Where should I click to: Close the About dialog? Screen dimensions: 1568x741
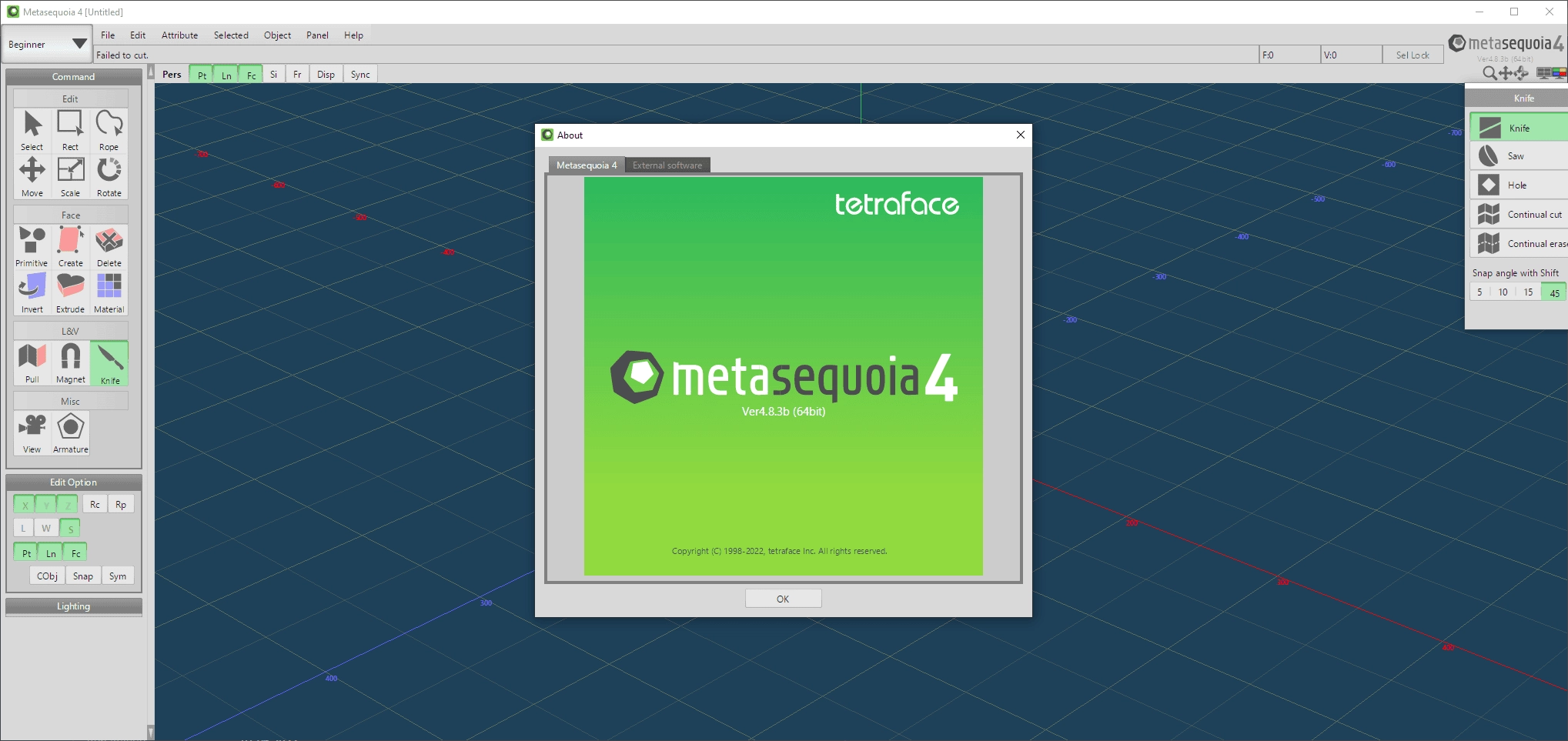(x=1020, y=135)
